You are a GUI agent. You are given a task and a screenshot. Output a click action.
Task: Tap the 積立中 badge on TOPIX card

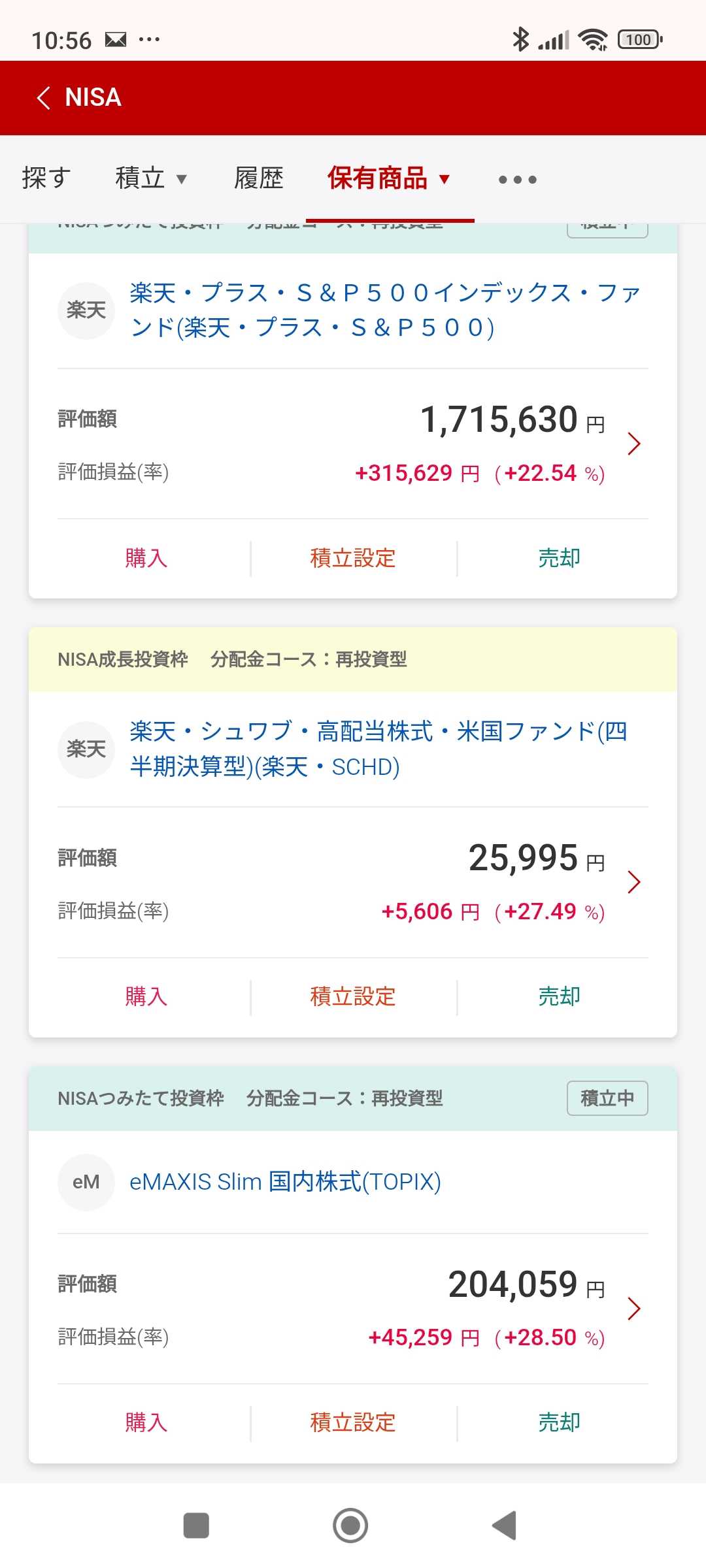point(607,1098)
